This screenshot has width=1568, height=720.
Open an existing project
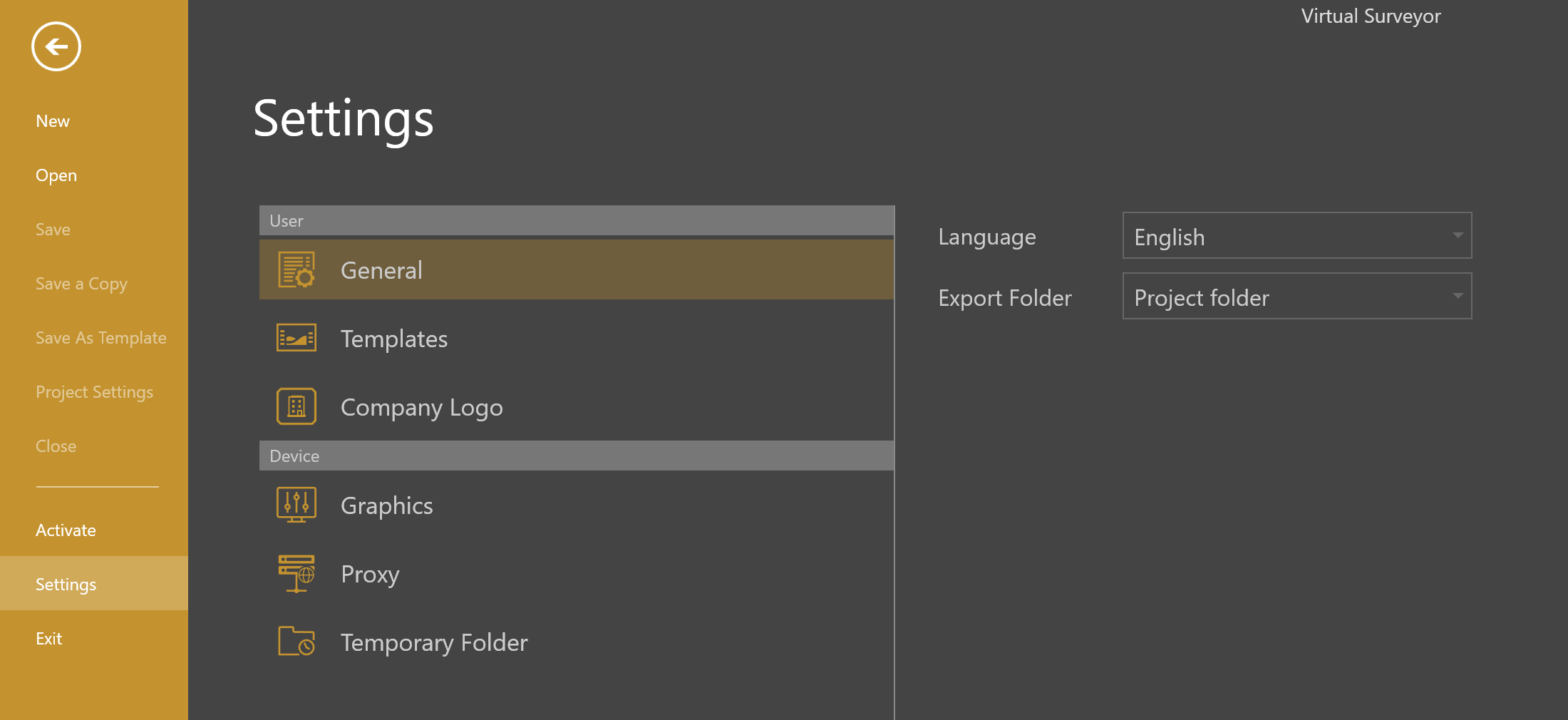56,175
